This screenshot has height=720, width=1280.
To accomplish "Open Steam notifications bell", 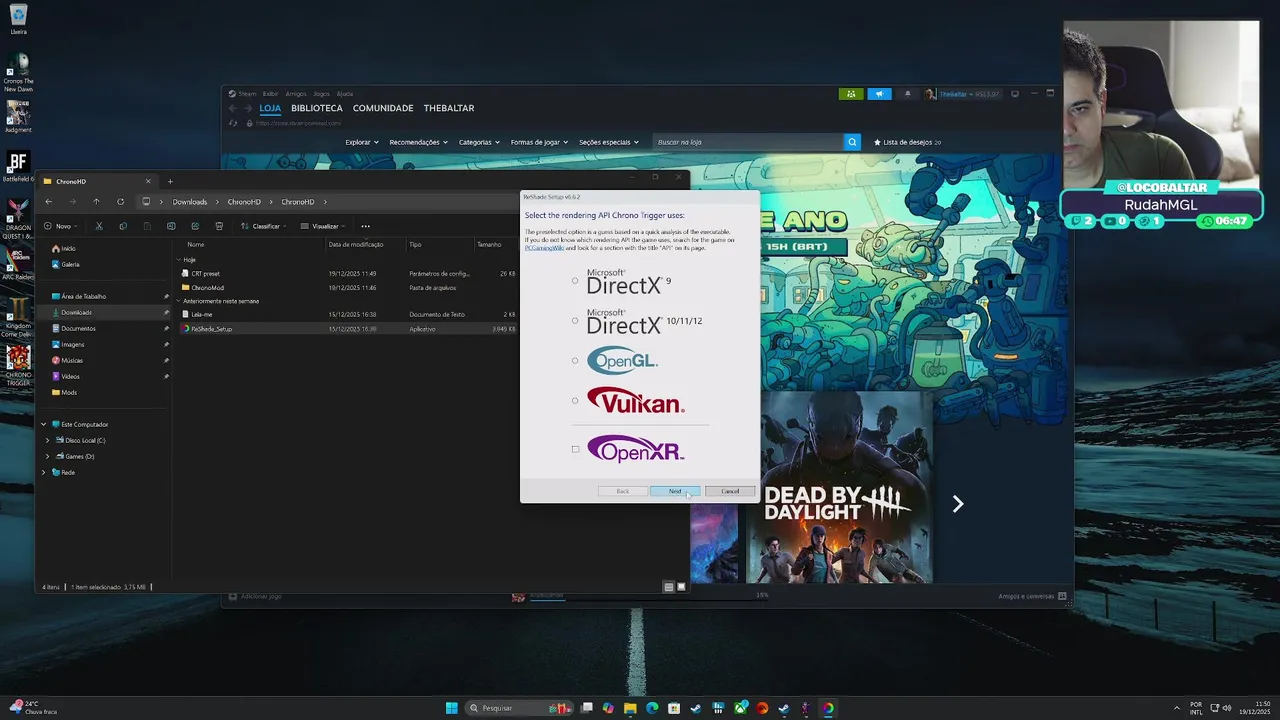I will point(908,94).
